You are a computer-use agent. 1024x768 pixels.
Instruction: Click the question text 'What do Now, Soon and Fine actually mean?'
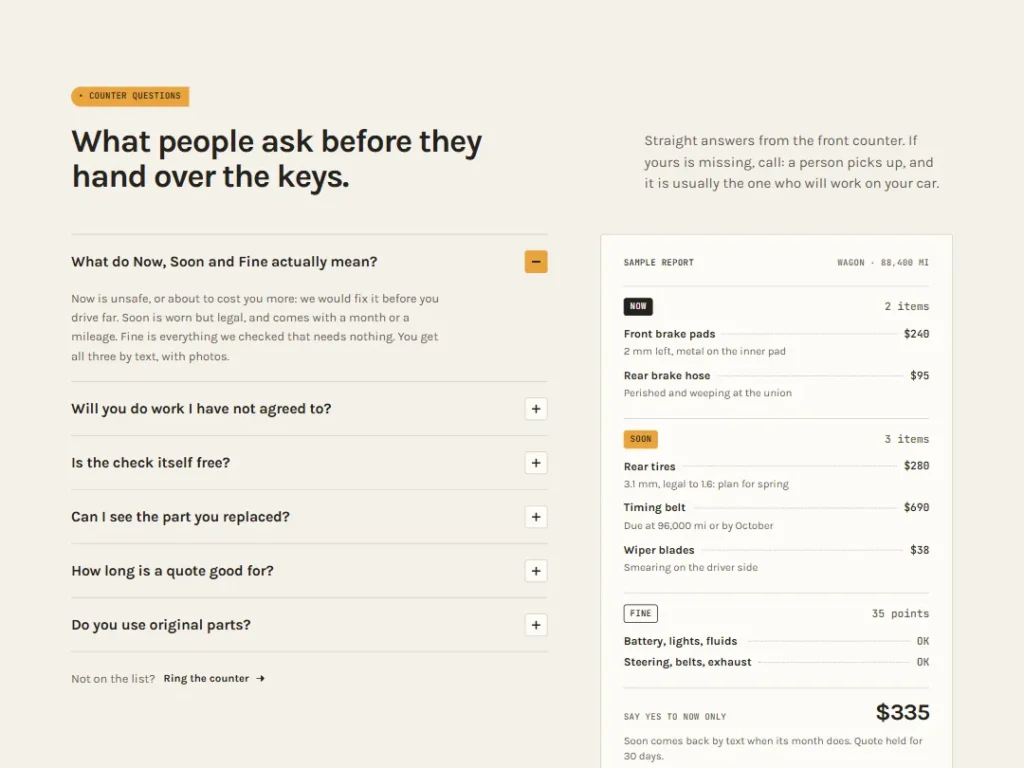pos(224,262)
